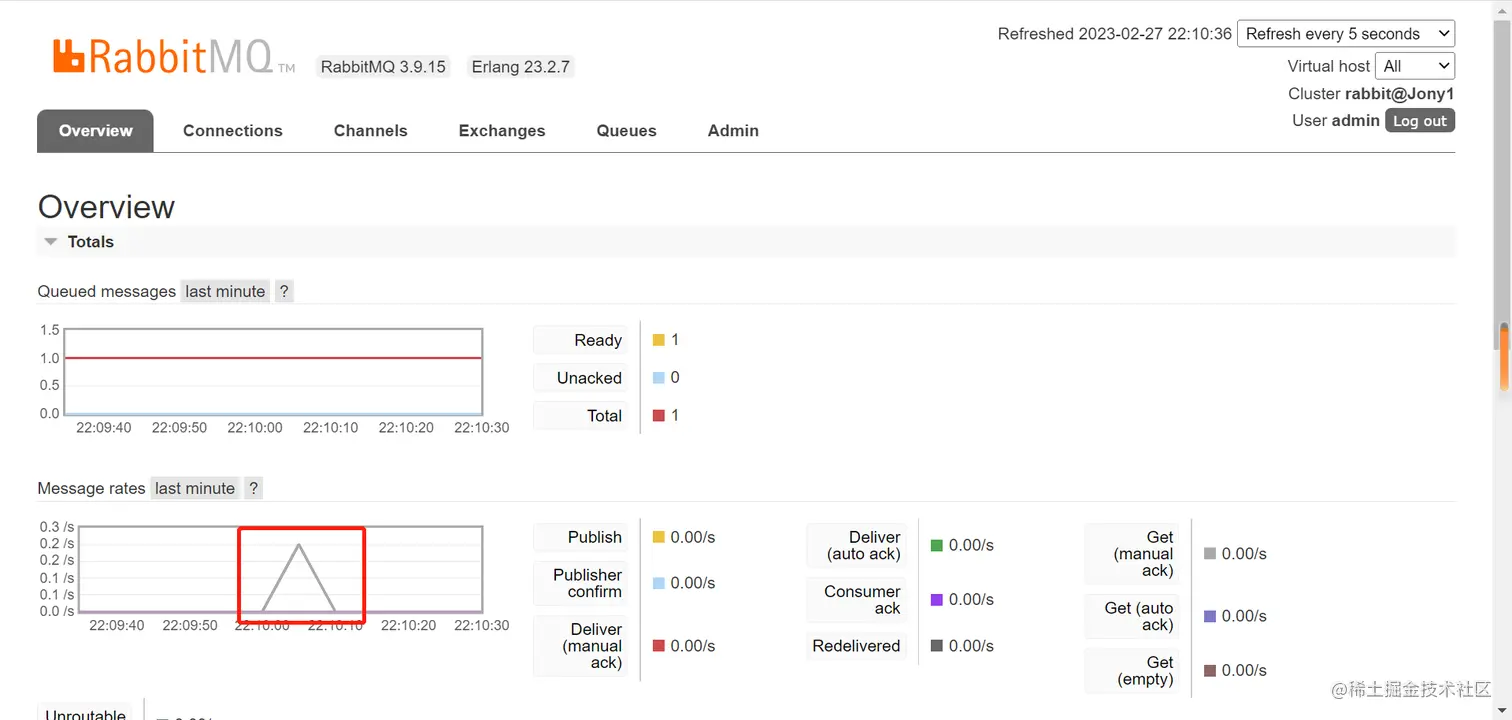
Task: Change queued messages 'last minute' range
Action: (x=225, y=291)
